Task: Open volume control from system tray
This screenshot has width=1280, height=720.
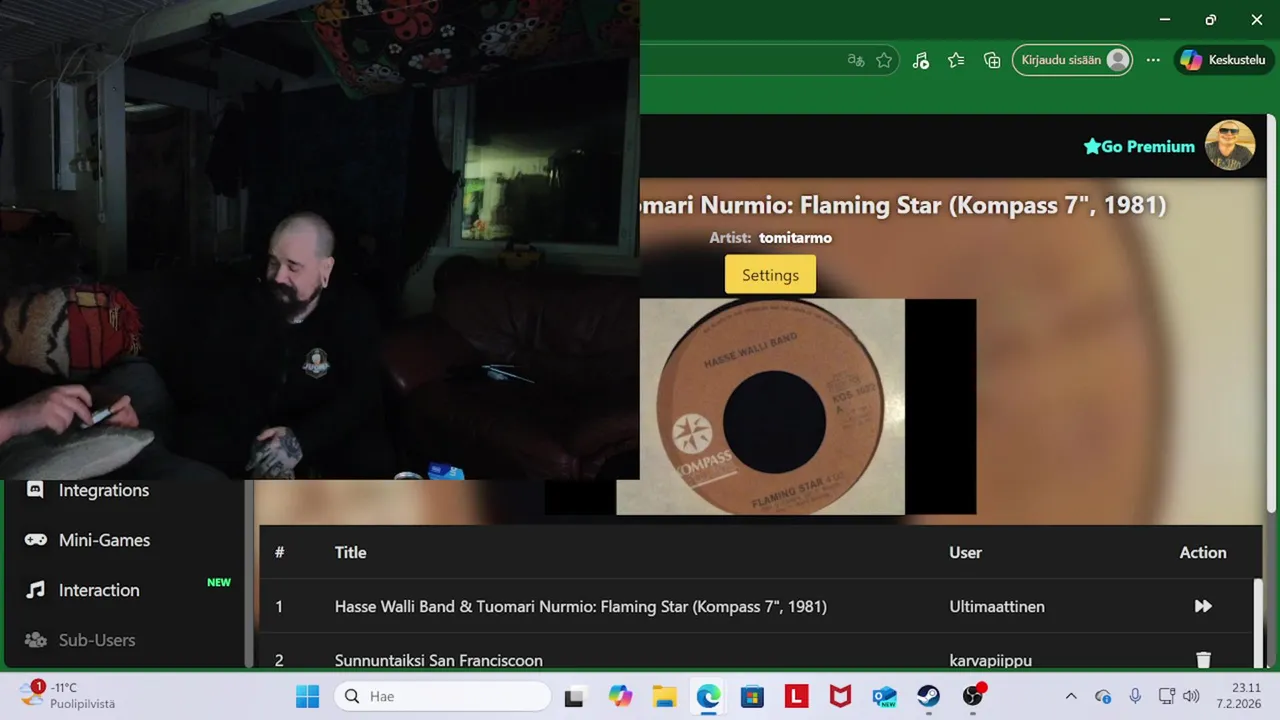Action: click(x=1191, y=696)
